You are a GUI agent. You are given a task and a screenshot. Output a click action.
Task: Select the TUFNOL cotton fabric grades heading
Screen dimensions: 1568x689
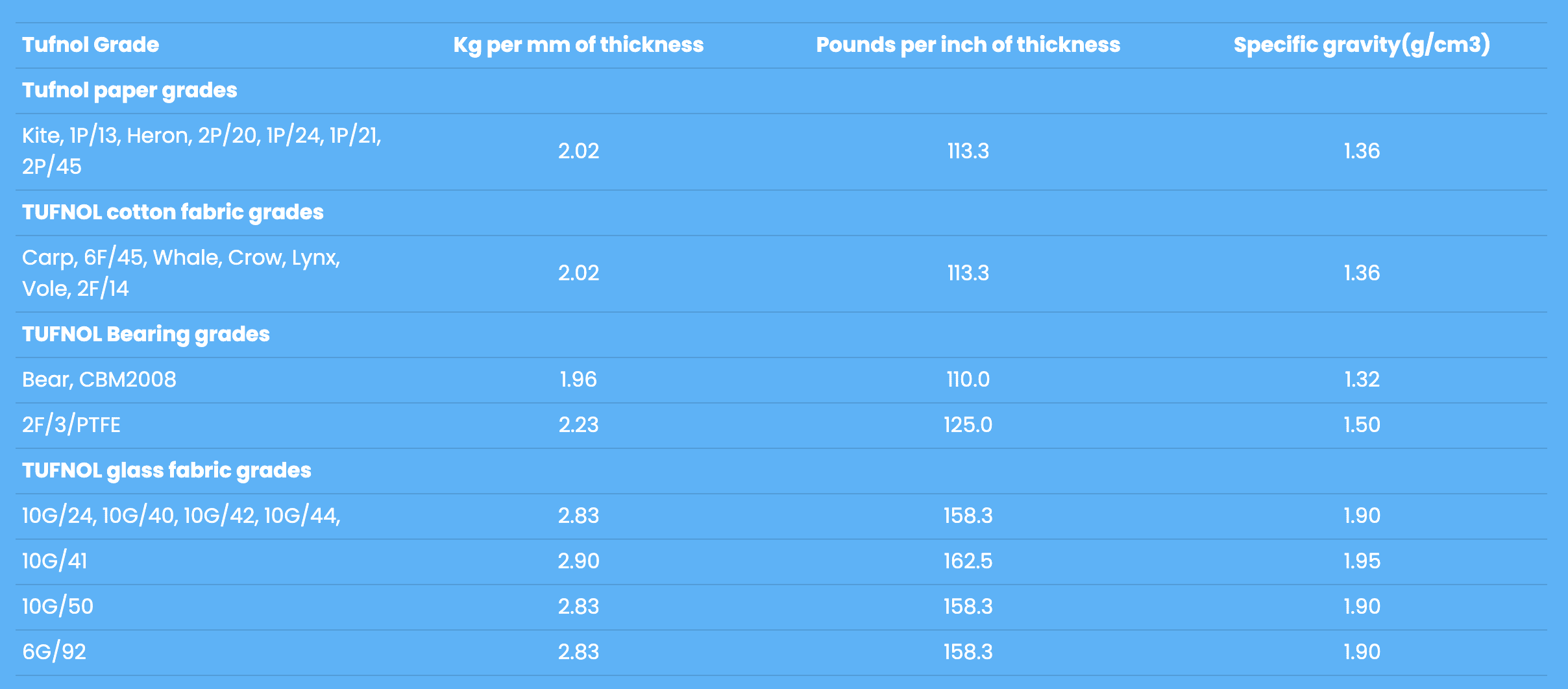pos(173,212)
